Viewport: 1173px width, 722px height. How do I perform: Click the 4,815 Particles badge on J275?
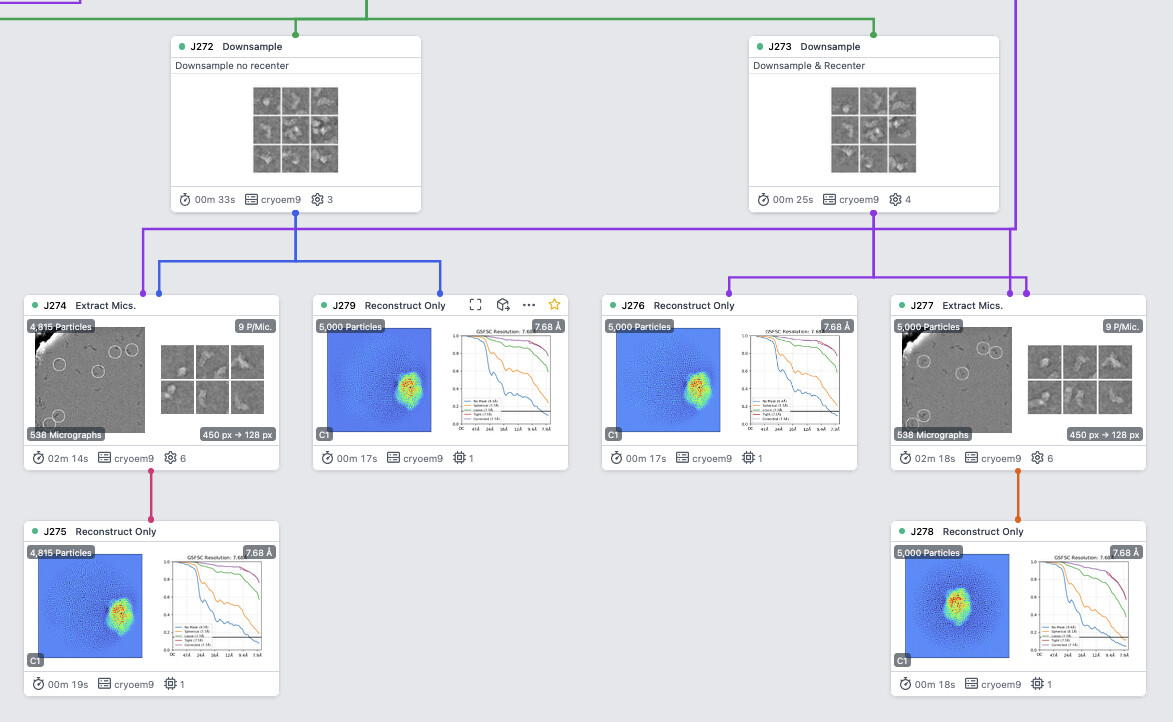61,553
